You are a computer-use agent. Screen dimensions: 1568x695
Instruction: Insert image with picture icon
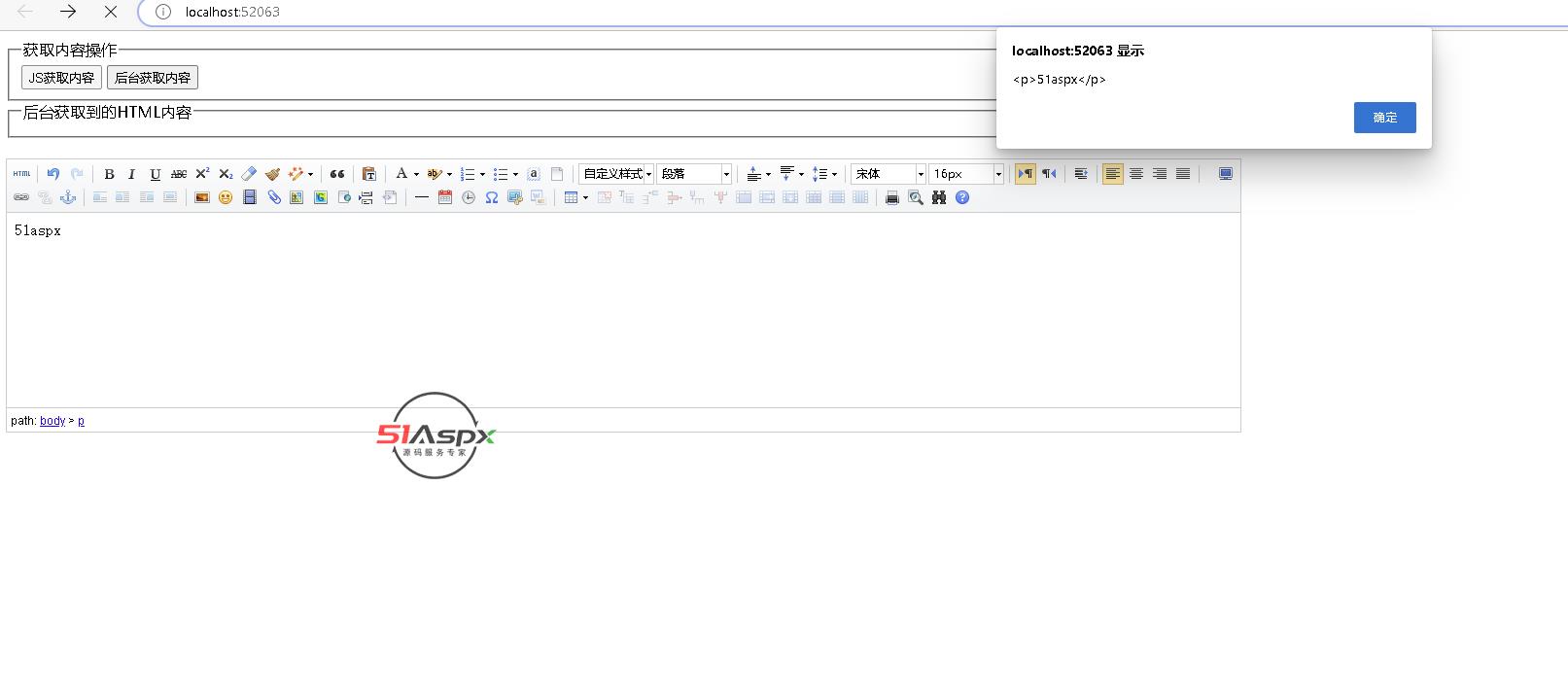202,197
